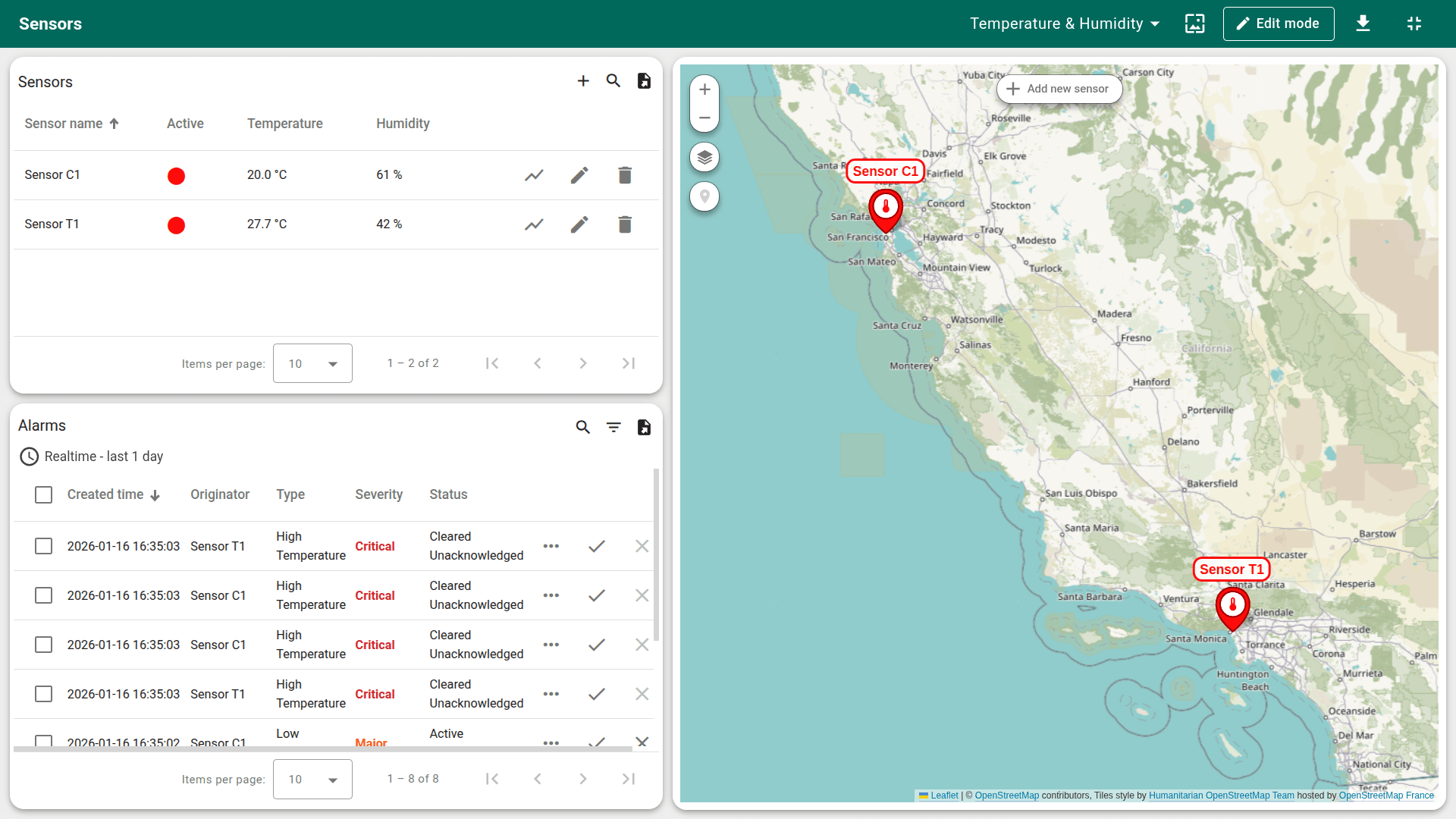Edit Sensor T1 with the pencil icon
The width and height of the screenshot is (1456, 819).
pos(579,224)
